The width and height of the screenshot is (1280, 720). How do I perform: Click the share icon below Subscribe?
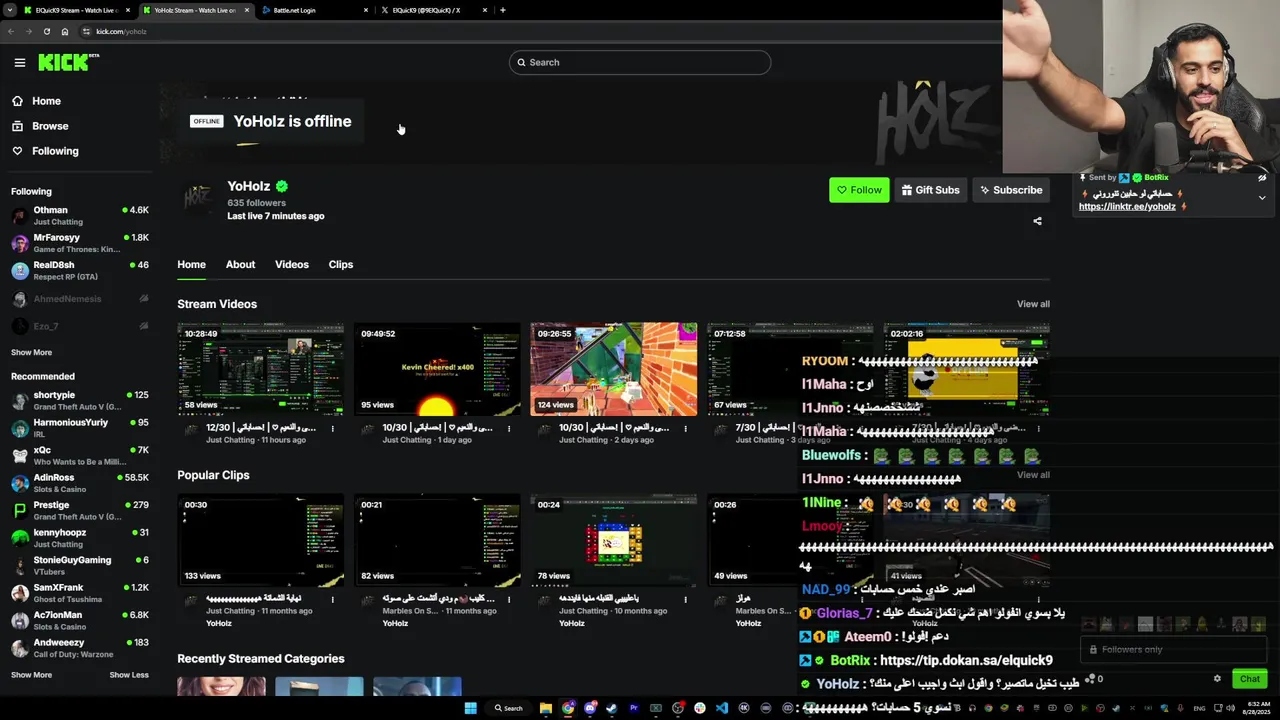[1037, 221]
